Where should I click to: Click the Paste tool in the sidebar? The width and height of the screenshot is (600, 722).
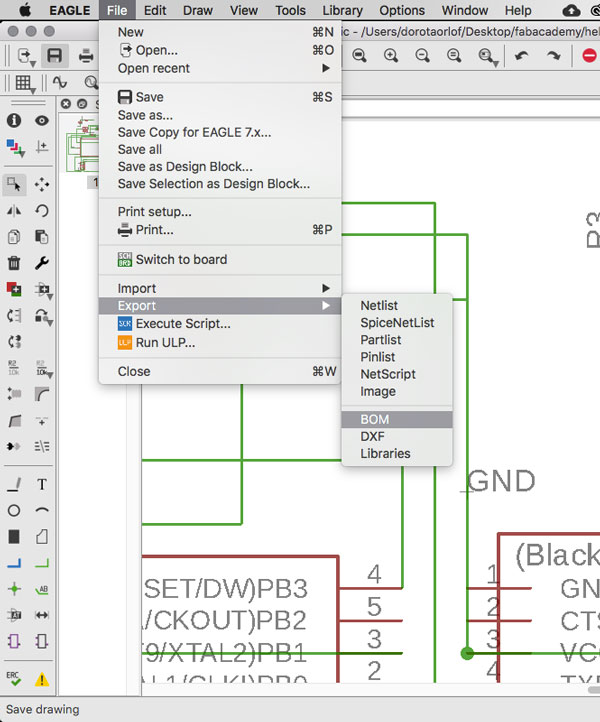(42, 237)
